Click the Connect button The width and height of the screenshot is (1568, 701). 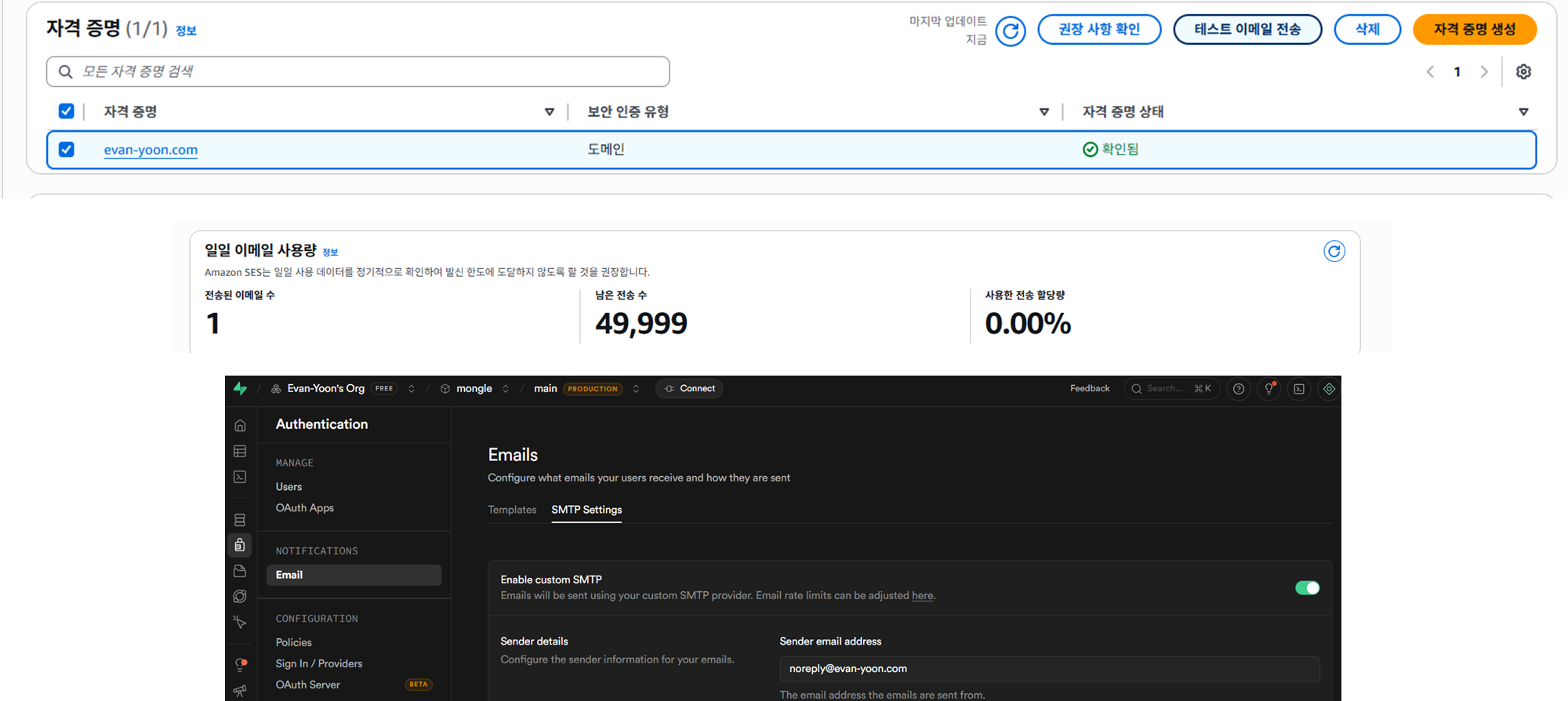coord(689,389)
